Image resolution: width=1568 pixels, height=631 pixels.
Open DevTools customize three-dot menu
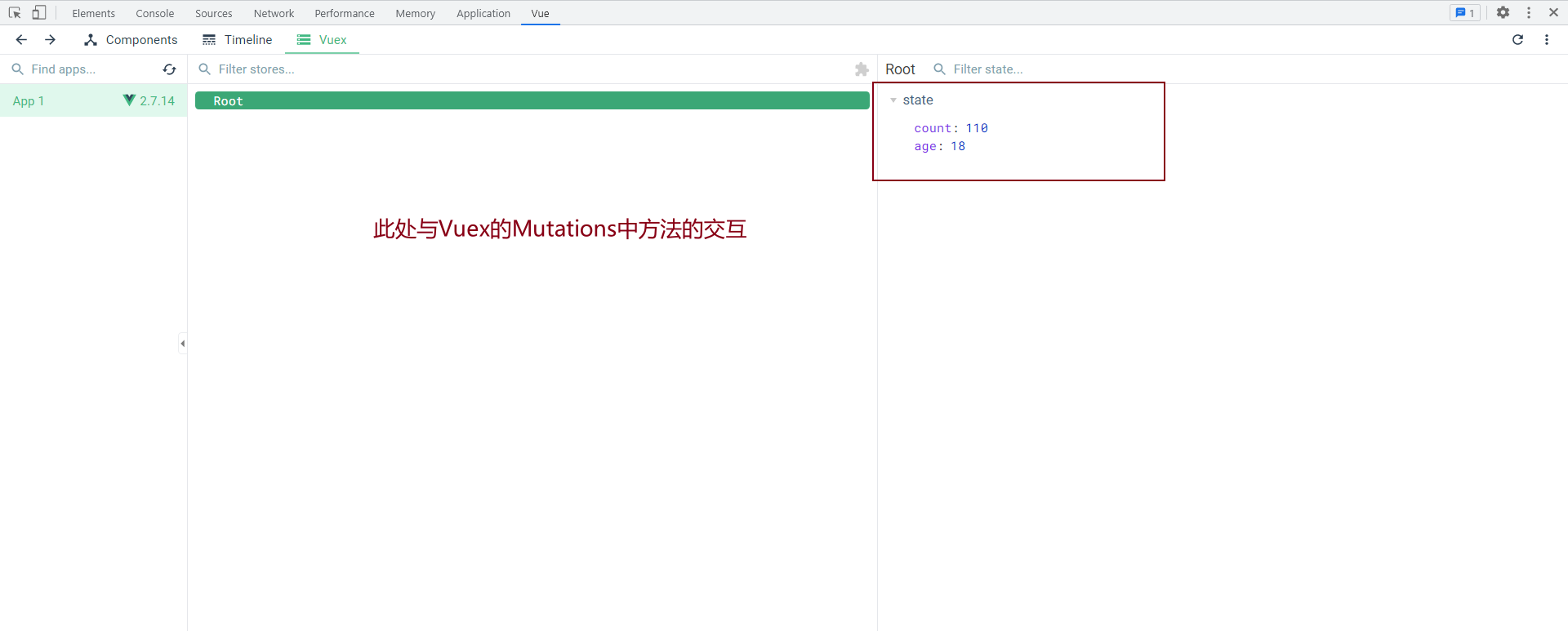1529,13
